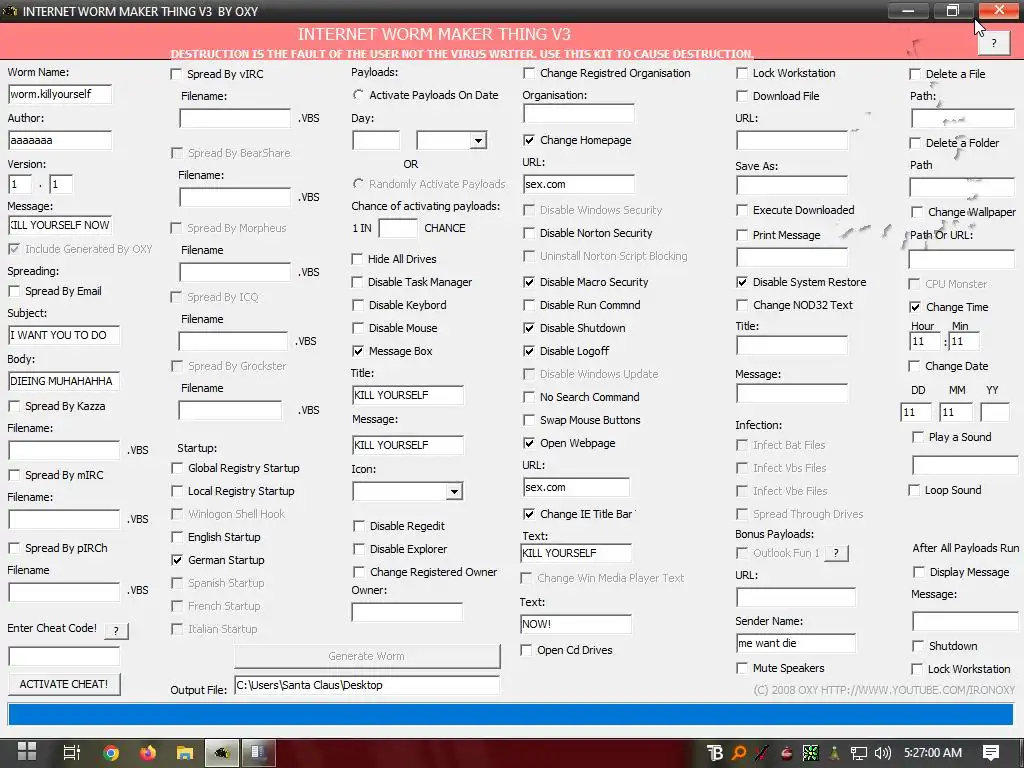Screen dimensions: 1024x768
Task: Click the 1 IN chance field
Action: [x=398, y=229]
